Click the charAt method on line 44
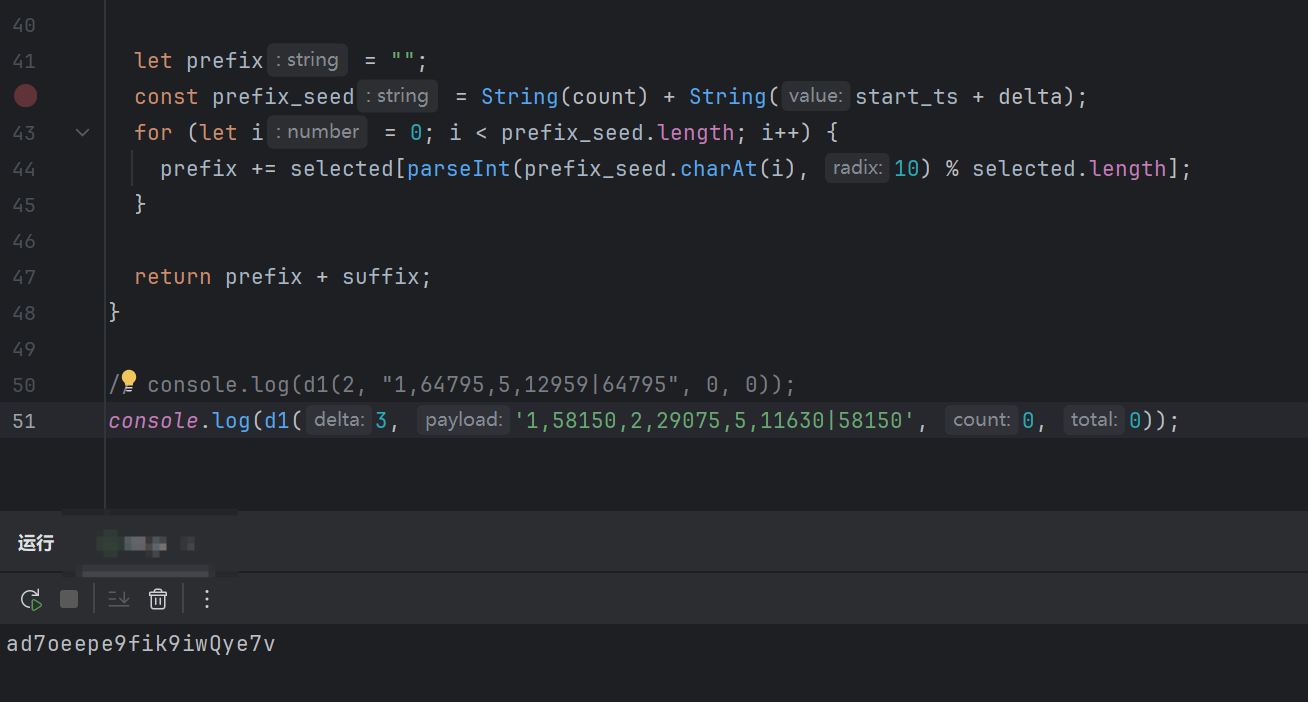 click(718, 169)
